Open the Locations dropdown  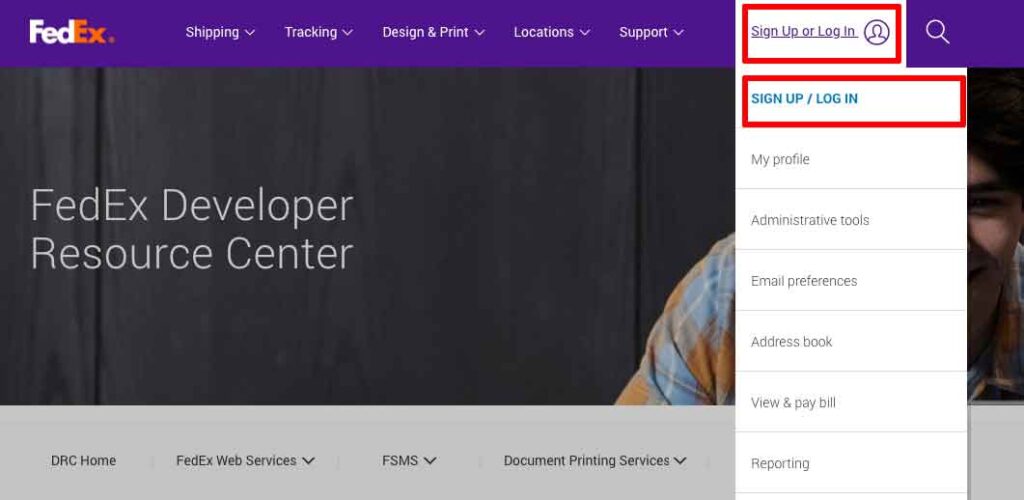coord(552,32)
